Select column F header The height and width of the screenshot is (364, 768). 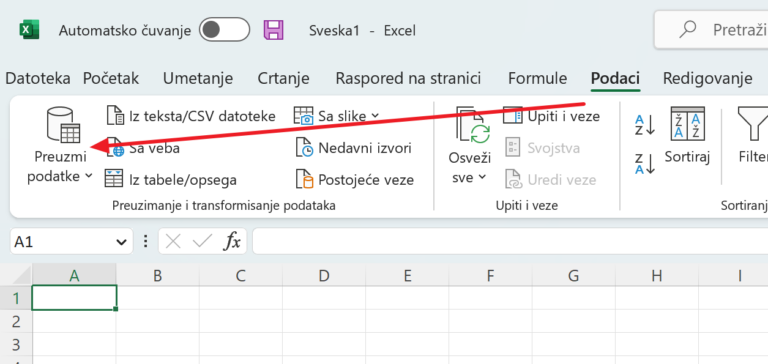click(x=490, y=276)
